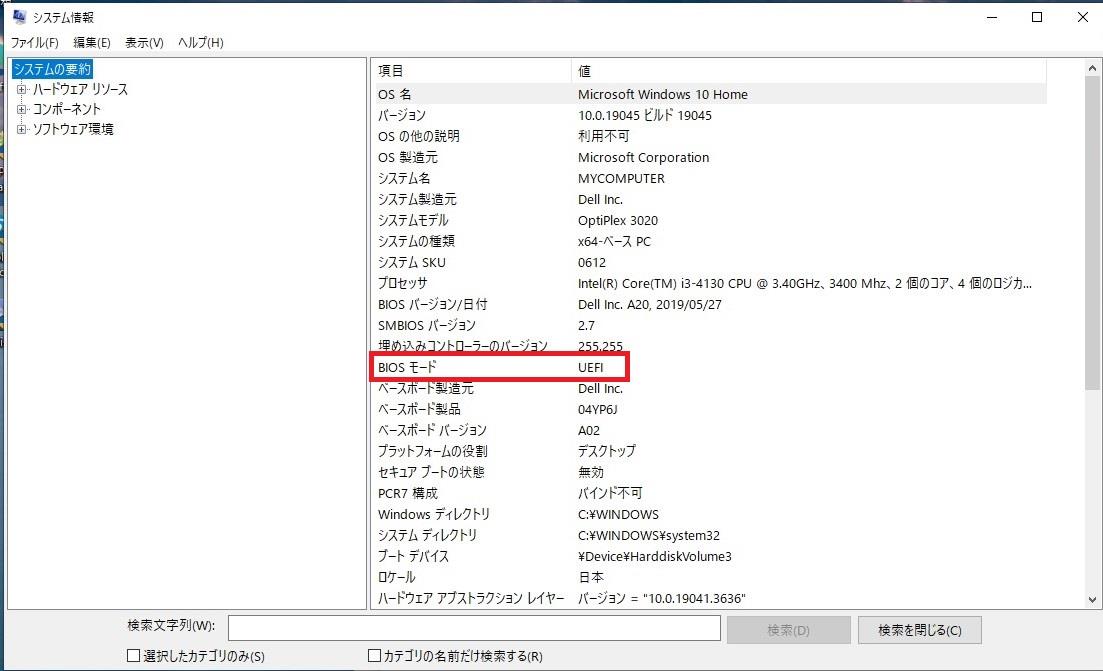
Task: Select the PCR7 構成 row
Action: pos(709,494)
